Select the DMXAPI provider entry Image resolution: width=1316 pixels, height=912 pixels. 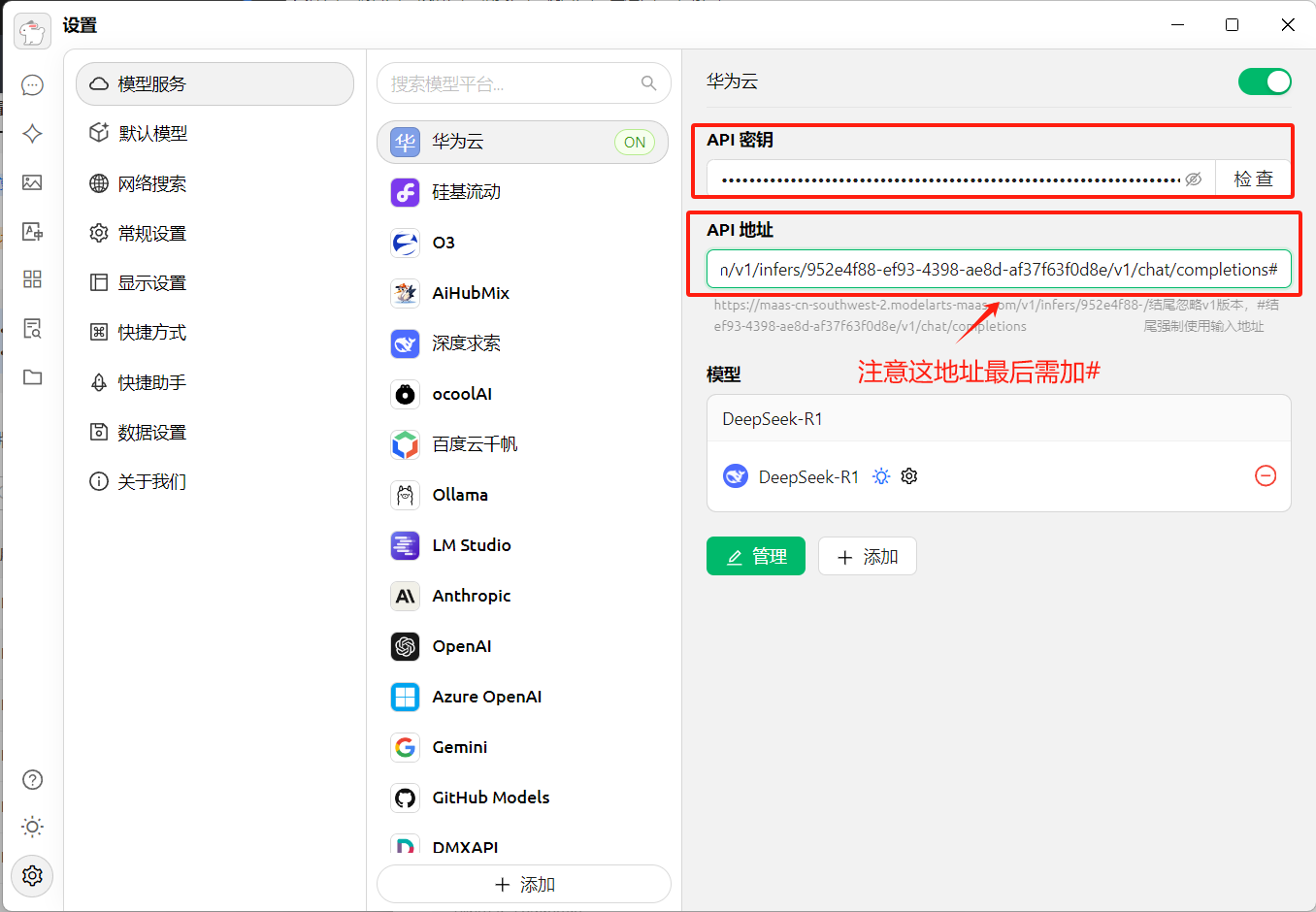point(522,844)
